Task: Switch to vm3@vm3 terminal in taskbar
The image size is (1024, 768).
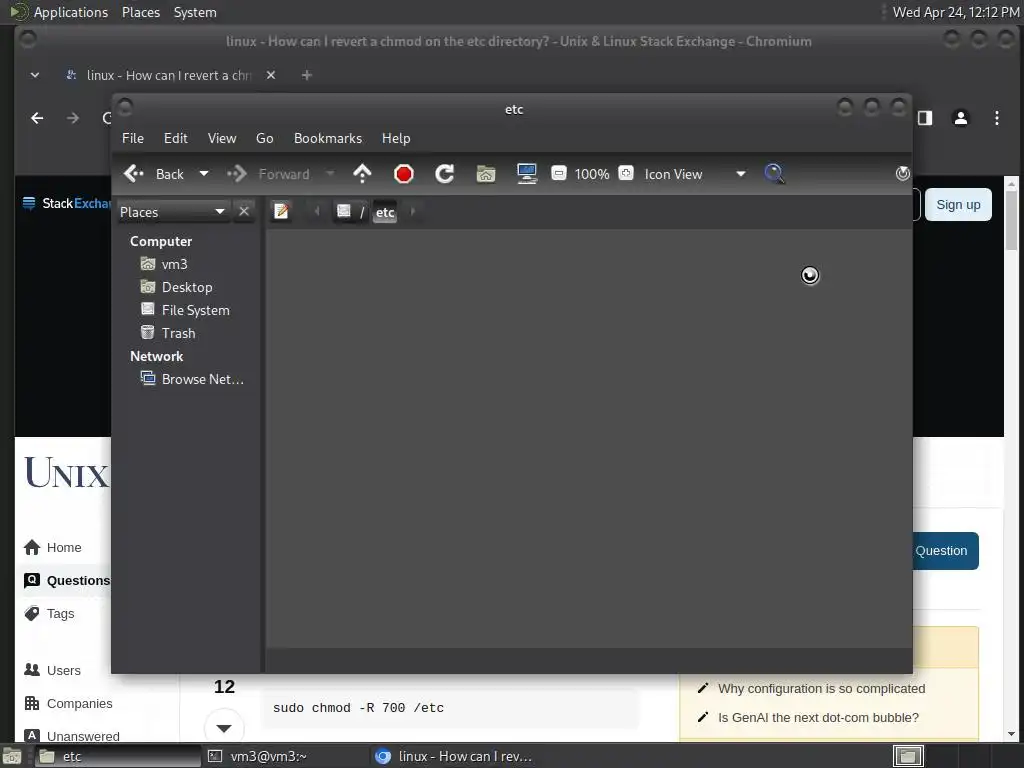Action: 284,756
